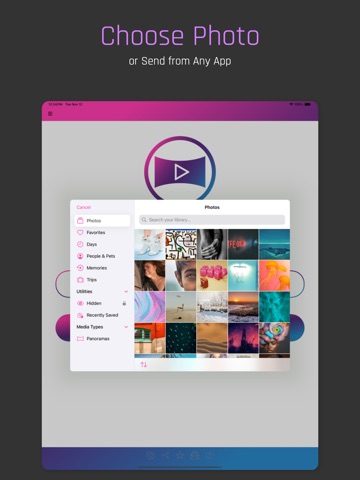The image size is (360, 480).
Task: Open Memories in the sidebar
Action: [102, 268]
